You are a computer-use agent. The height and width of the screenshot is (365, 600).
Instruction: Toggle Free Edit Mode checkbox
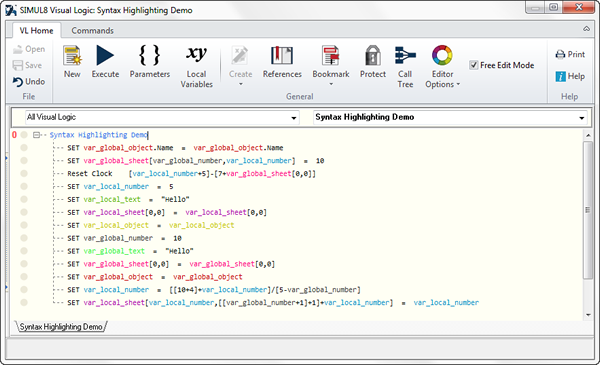474,65
